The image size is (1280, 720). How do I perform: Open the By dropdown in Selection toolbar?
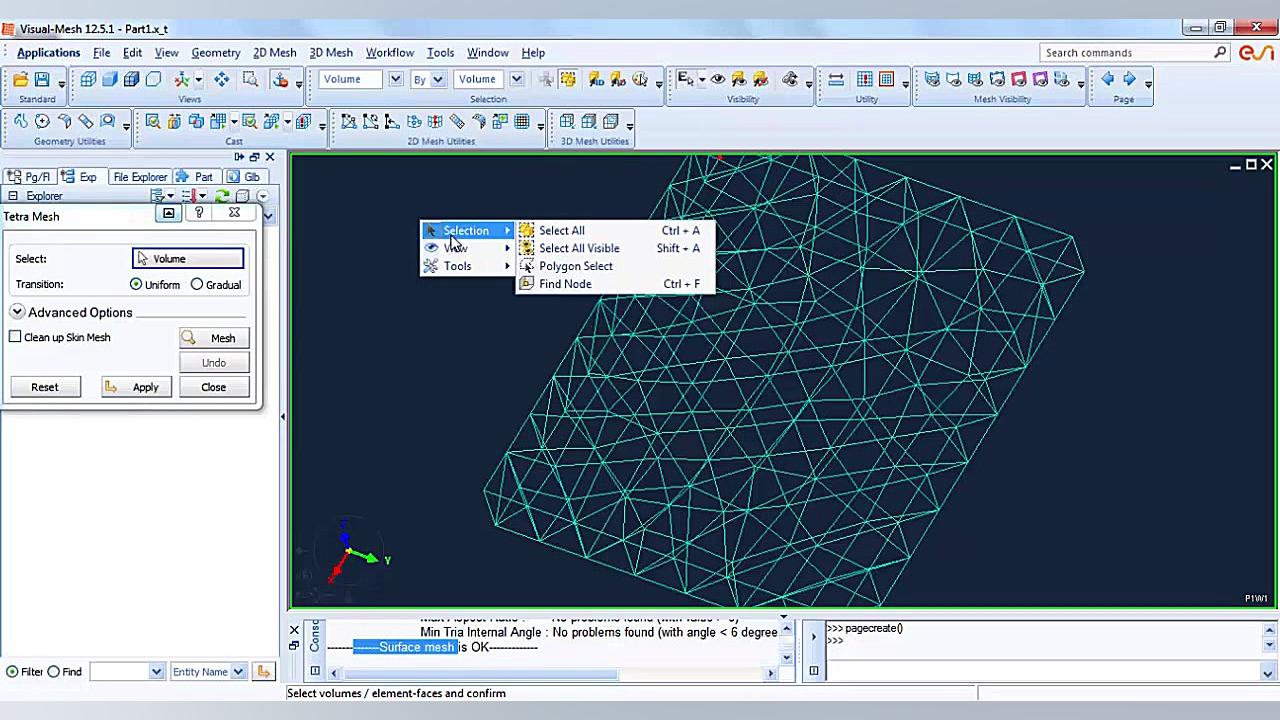[437, 79]
